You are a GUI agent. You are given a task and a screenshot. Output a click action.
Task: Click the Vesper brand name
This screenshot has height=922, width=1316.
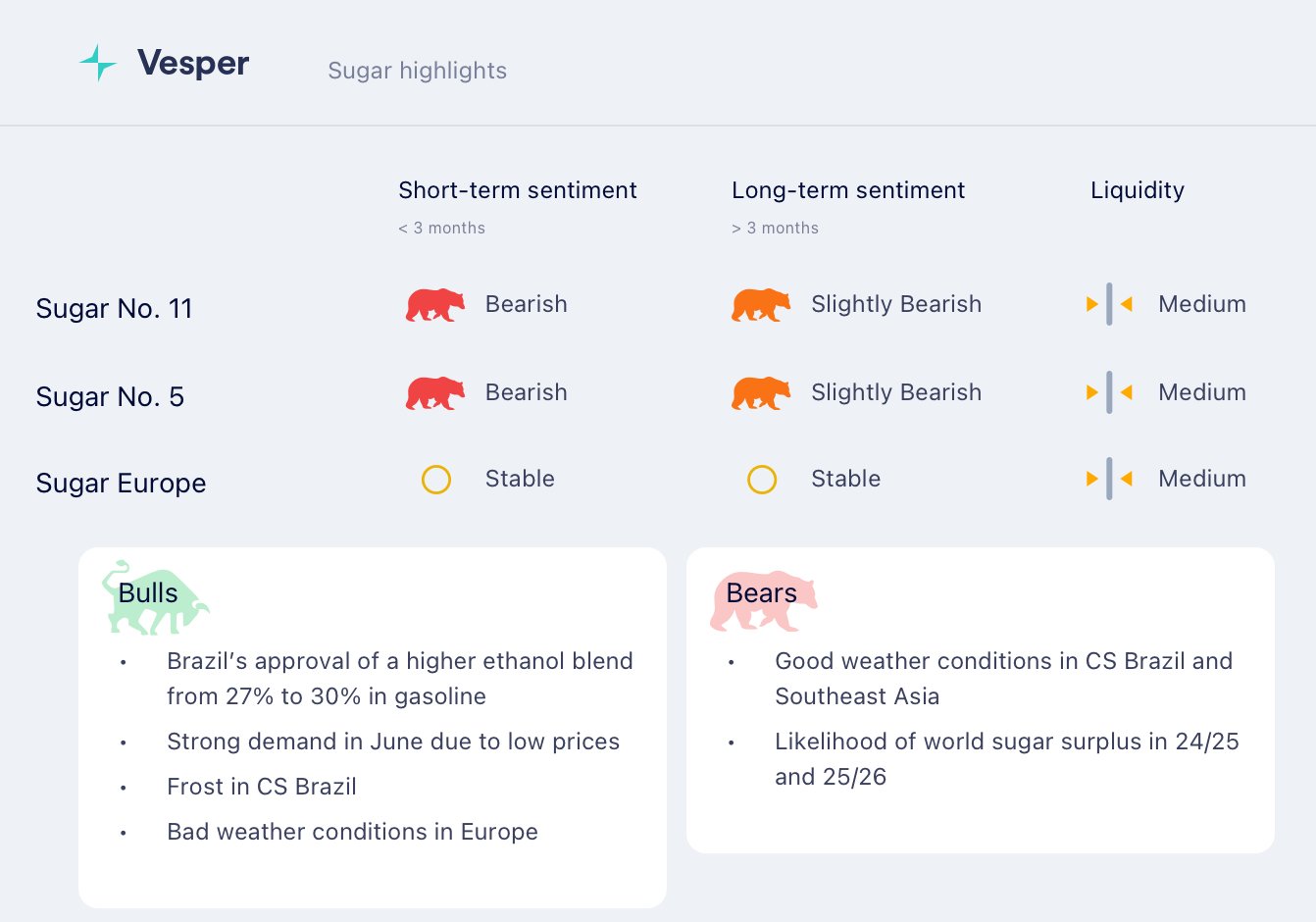tap(193, 63)
